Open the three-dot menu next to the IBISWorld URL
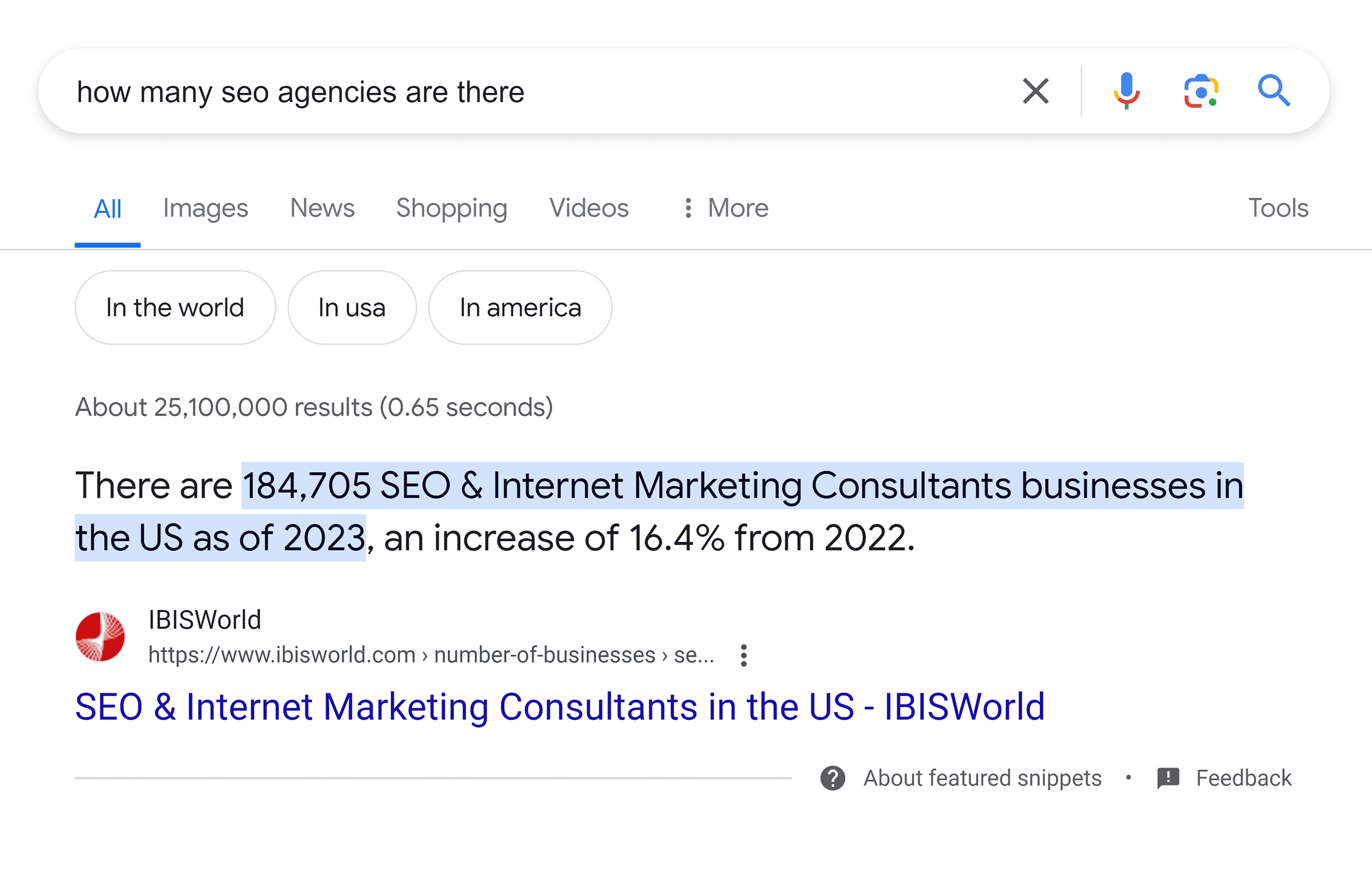The image size is (1372, 869). (x=745, y=655)
